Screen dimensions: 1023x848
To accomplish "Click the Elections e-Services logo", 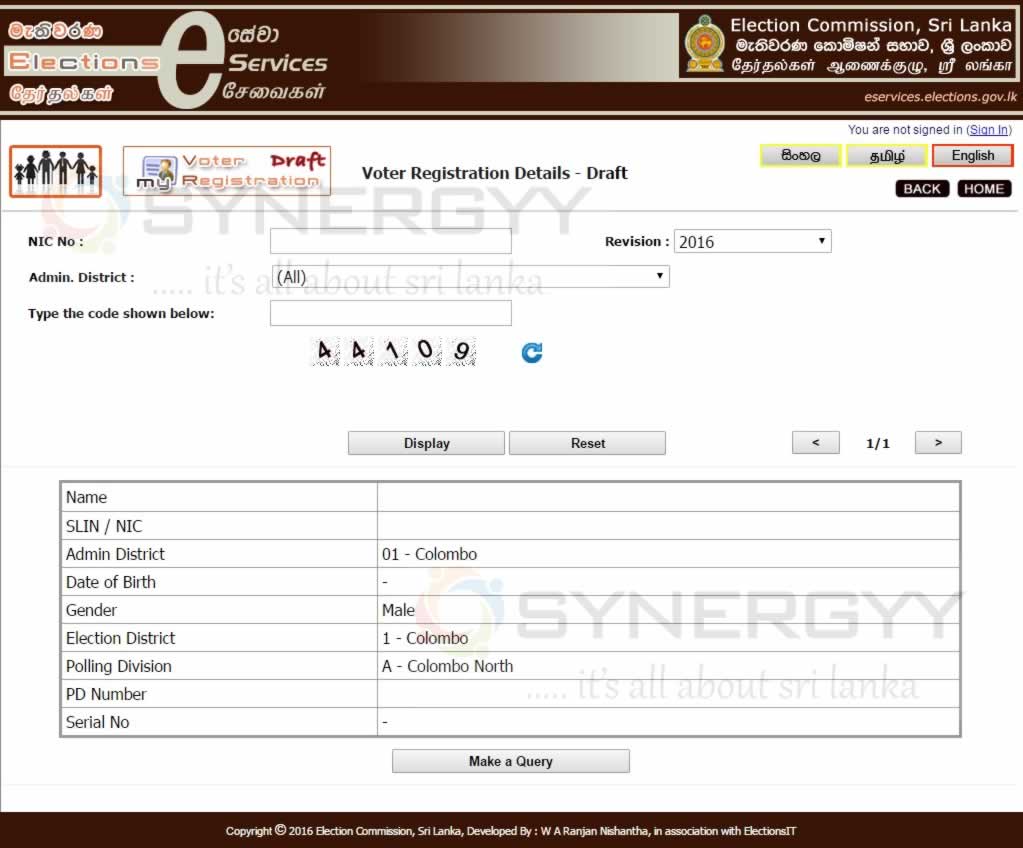I will [168, 60].
